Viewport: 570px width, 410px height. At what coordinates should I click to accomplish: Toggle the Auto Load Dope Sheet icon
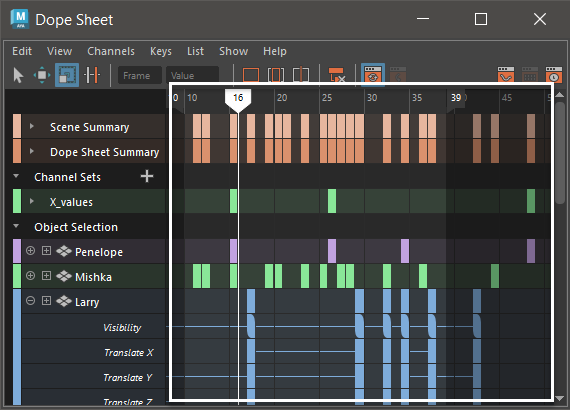tap(373, 75)
